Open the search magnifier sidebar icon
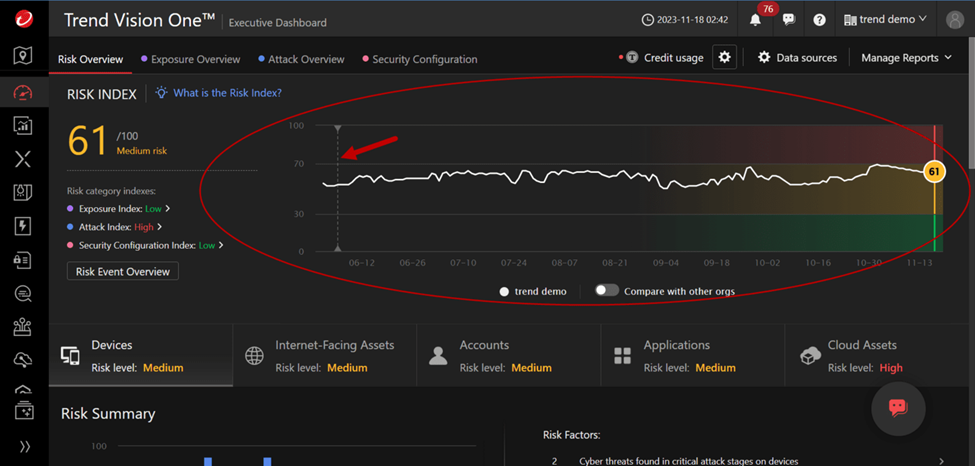The height and width of the screenshot is (466, 975). [x=23, y=293]
